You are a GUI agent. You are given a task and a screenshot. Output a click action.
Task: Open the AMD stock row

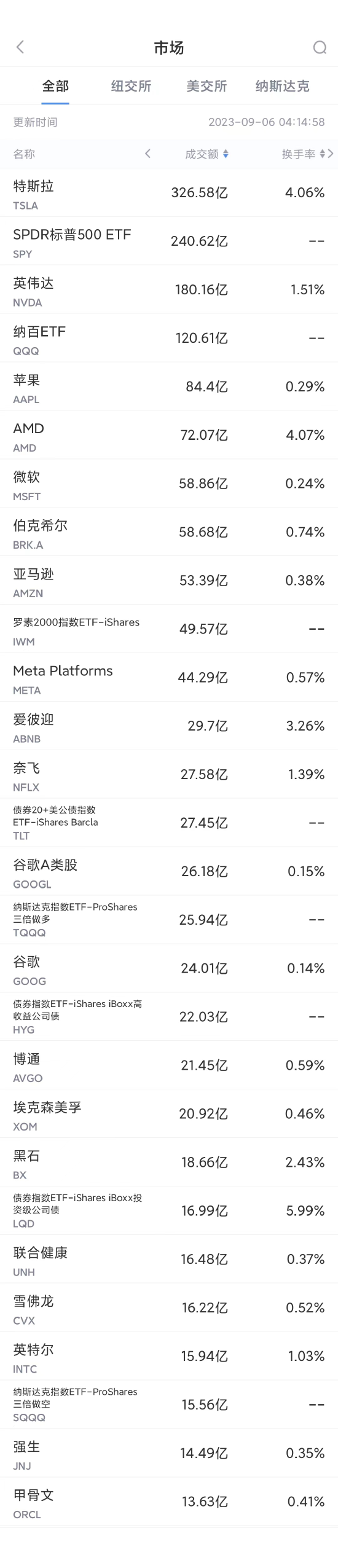coord(169,436)
